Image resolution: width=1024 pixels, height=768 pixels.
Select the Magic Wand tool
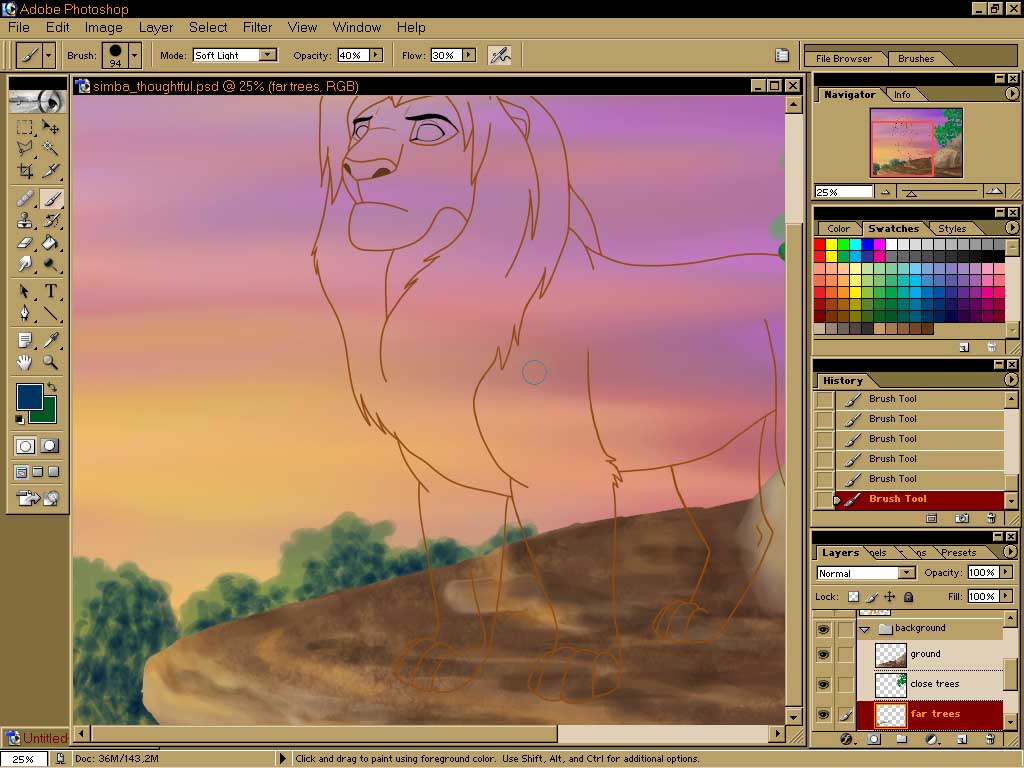tap(50, 149)
